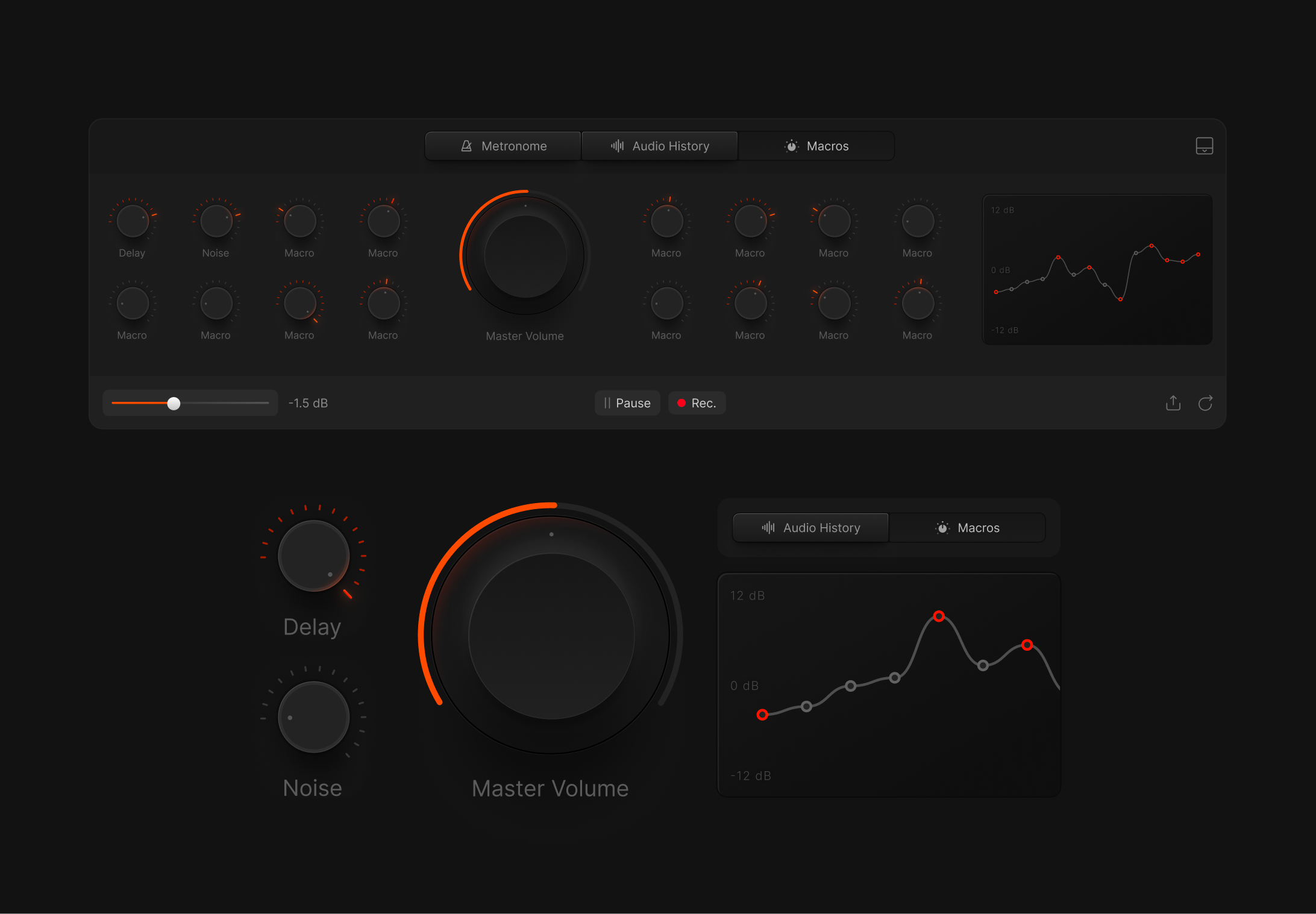Viewport: 1316px width, 914px height.
Task: Select a red point on the EQ curve graph
Action: point(939,616)
